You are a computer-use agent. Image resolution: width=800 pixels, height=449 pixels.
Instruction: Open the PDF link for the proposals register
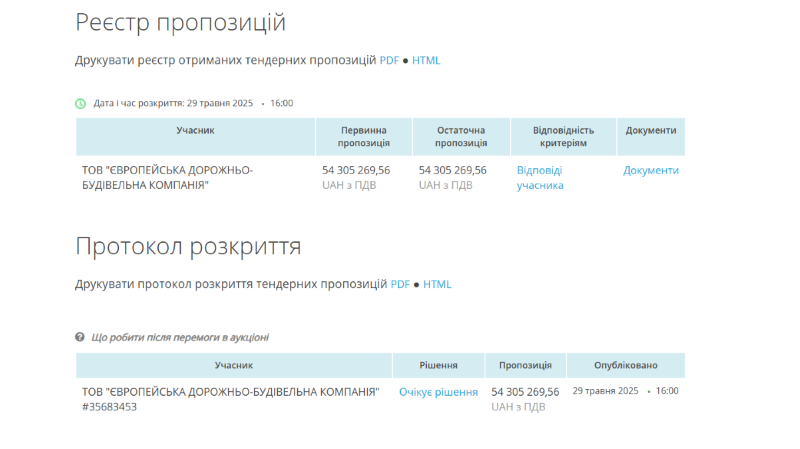coord(389,60)
